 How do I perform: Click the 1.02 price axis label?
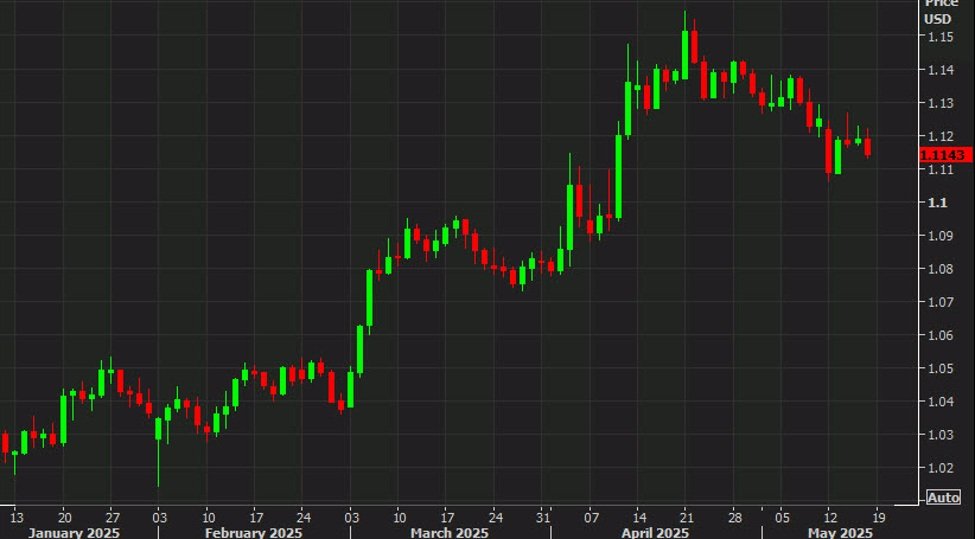tap(939, 468)
